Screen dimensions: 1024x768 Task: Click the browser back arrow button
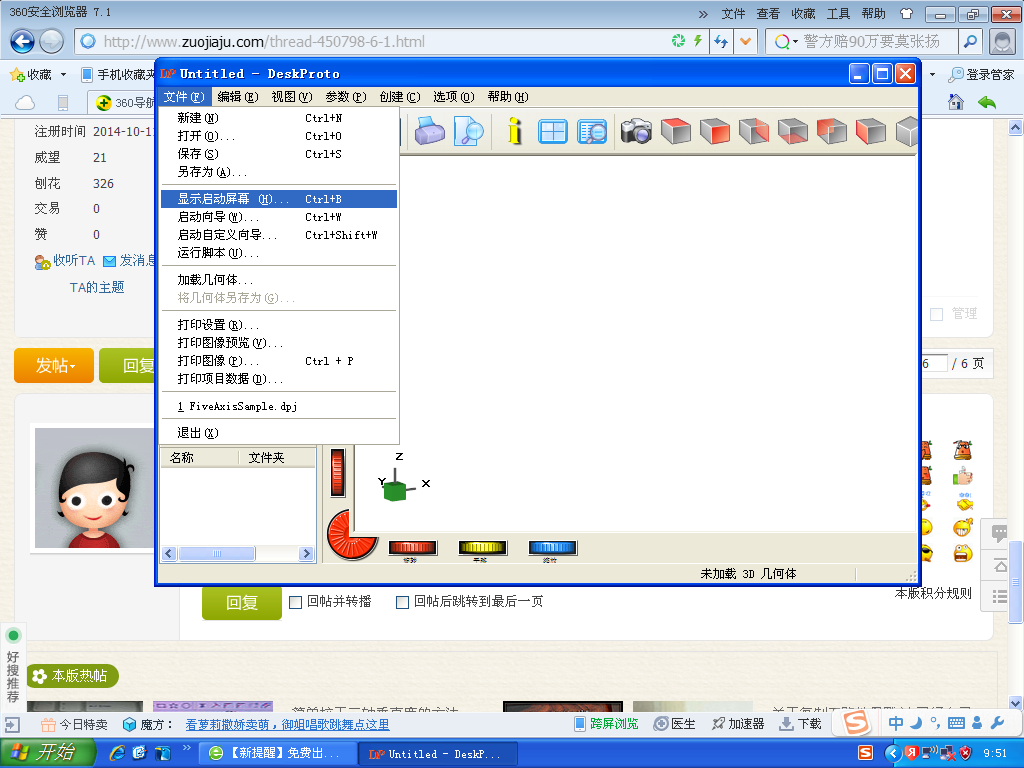[22, 42]
